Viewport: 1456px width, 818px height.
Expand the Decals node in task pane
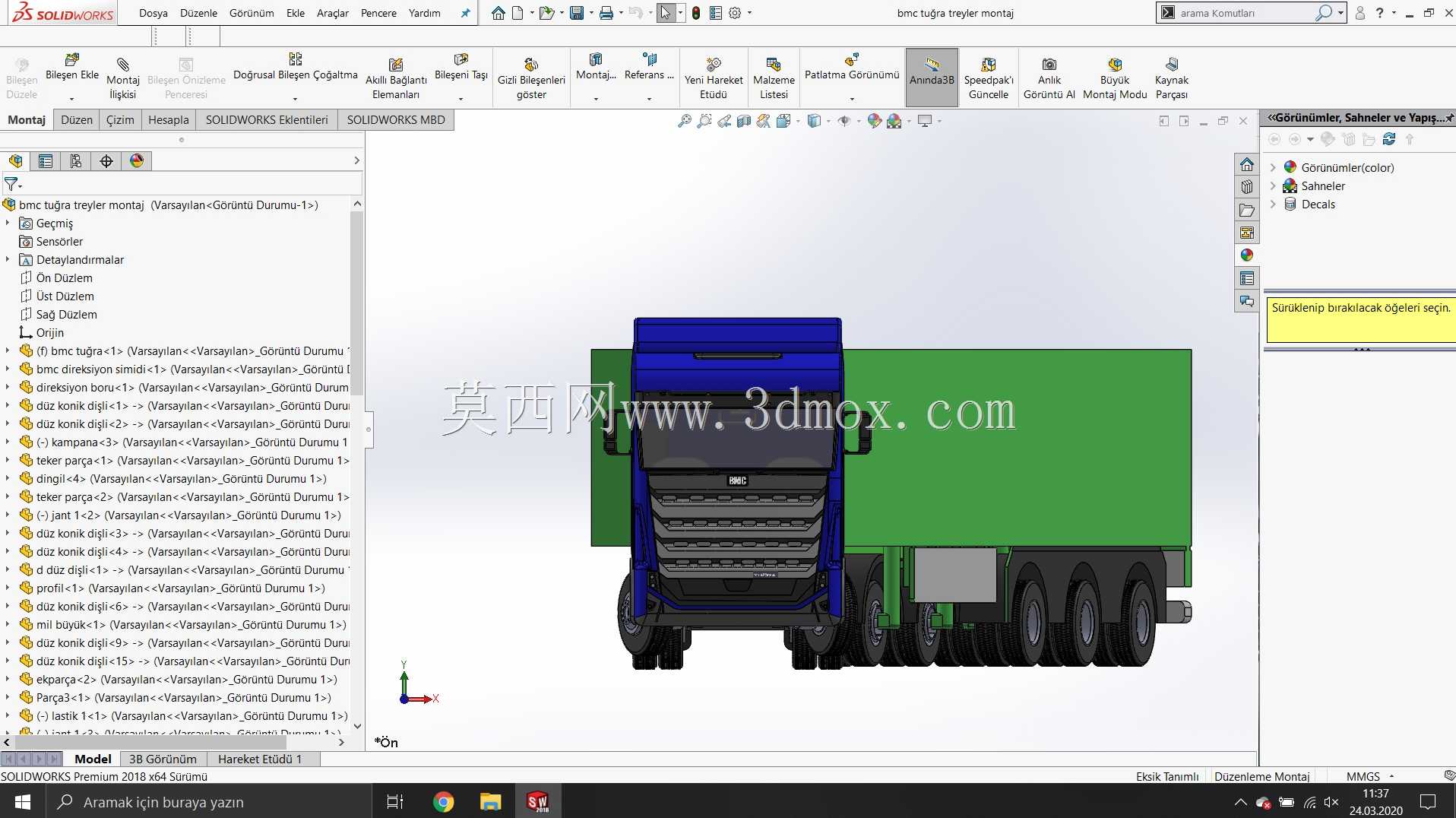1274,204
